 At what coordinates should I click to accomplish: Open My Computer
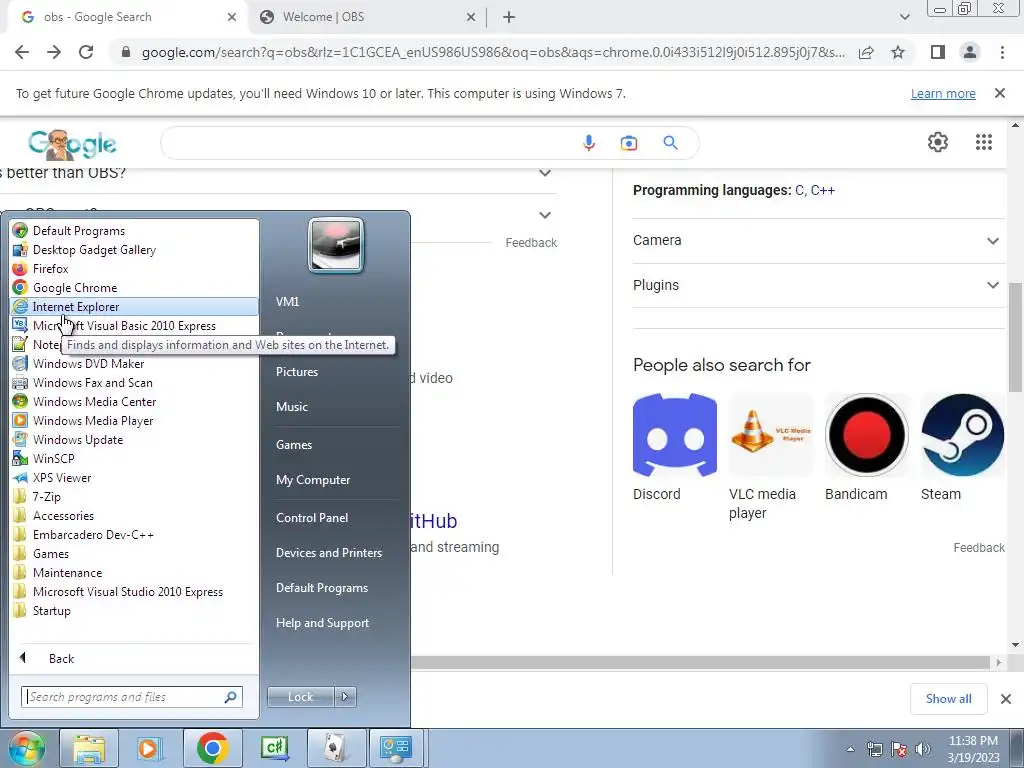pos(313,479)
